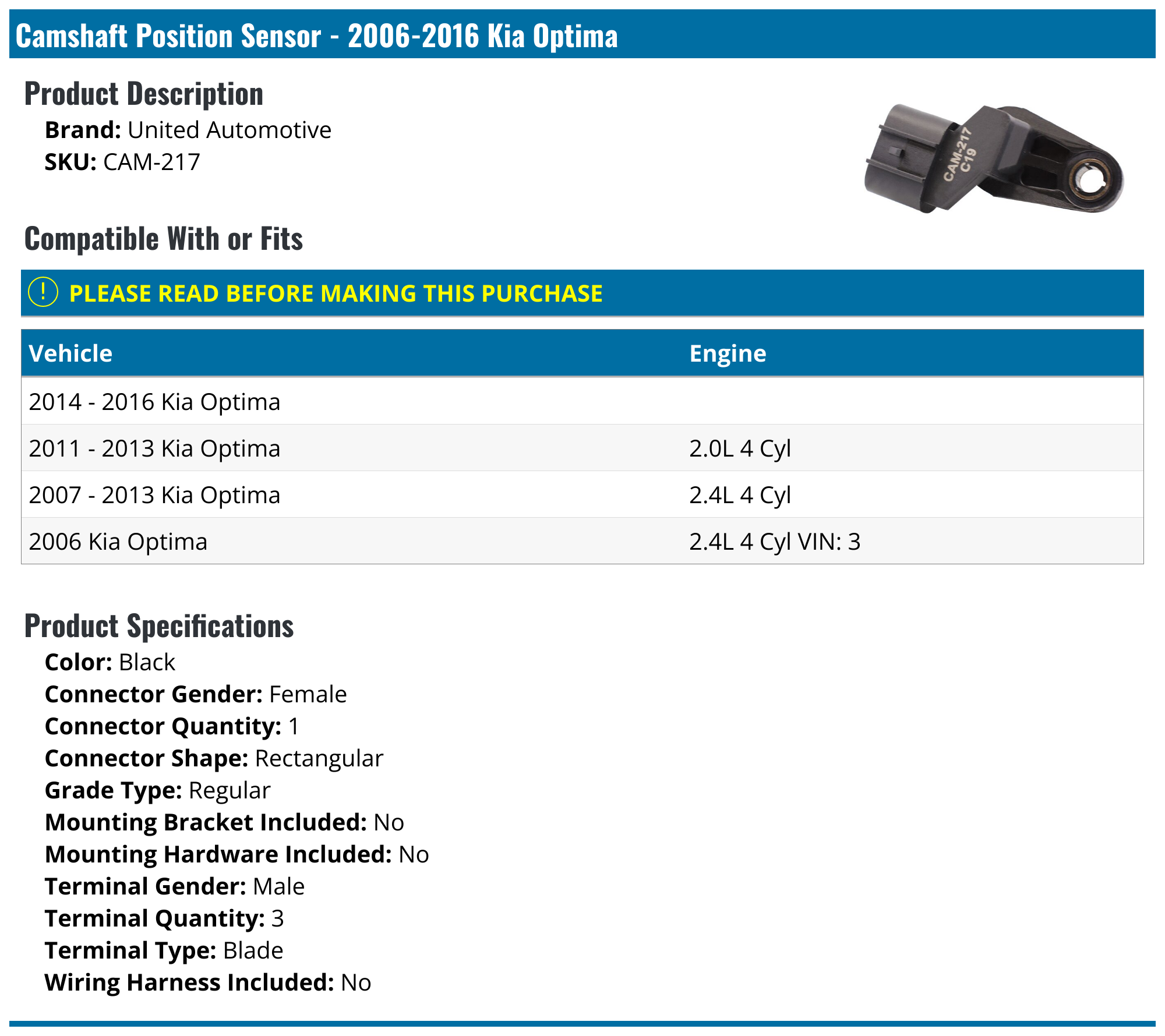Viewport: 1165px width, 1036px height.
Task: Click the Camshaft Position Sensor page title
Action: click(317, 36)
